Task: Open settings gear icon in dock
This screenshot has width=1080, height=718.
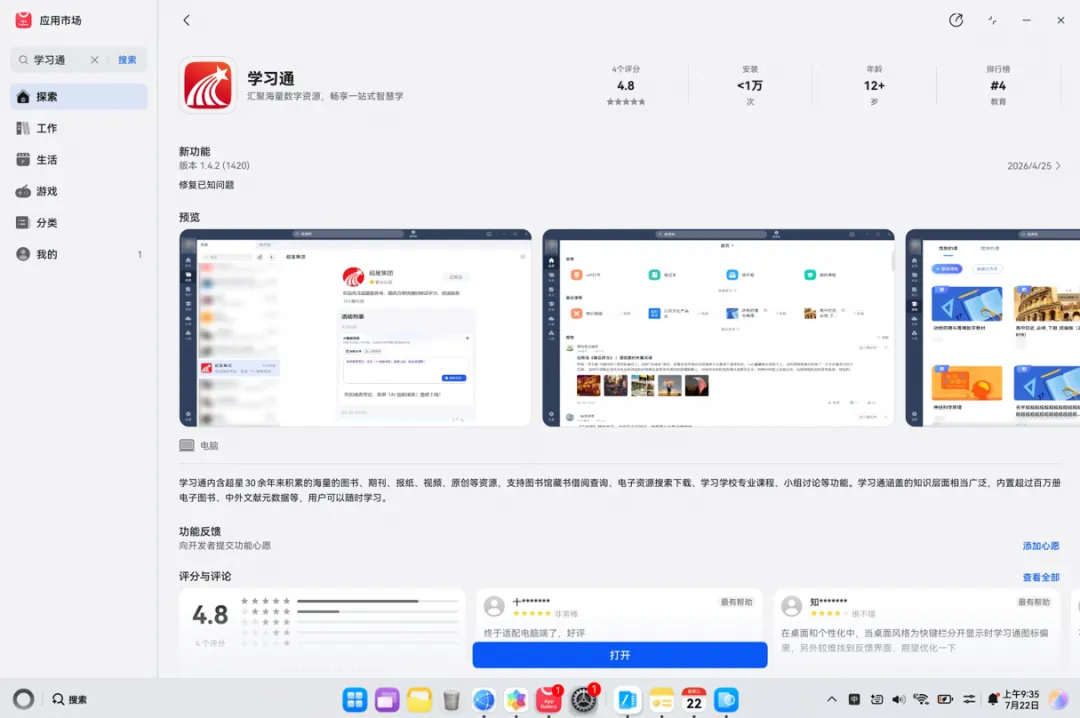Action: (583, 700)
